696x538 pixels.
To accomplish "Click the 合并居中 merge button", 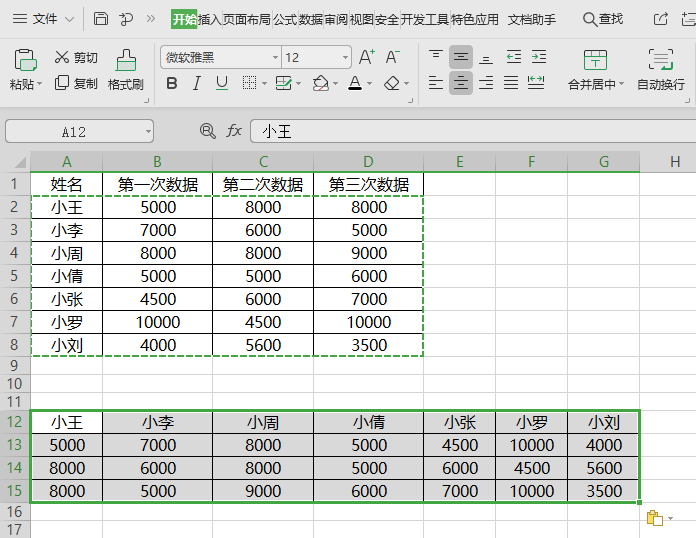I will coord(595,69).
